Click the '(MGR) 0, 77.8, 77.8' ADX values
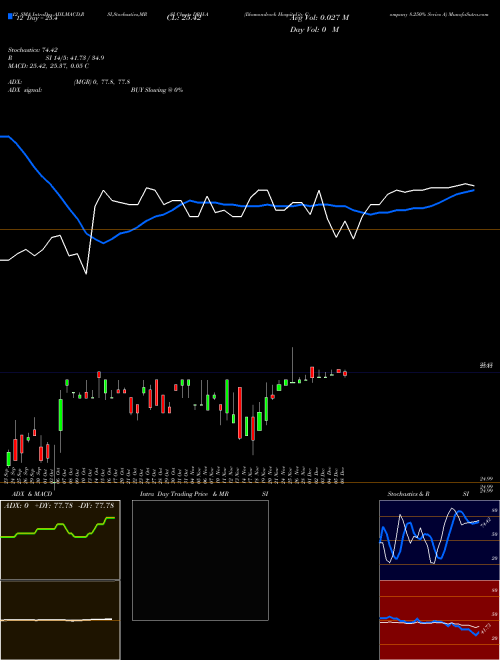500x660 pixels. [x=101, y=82]
